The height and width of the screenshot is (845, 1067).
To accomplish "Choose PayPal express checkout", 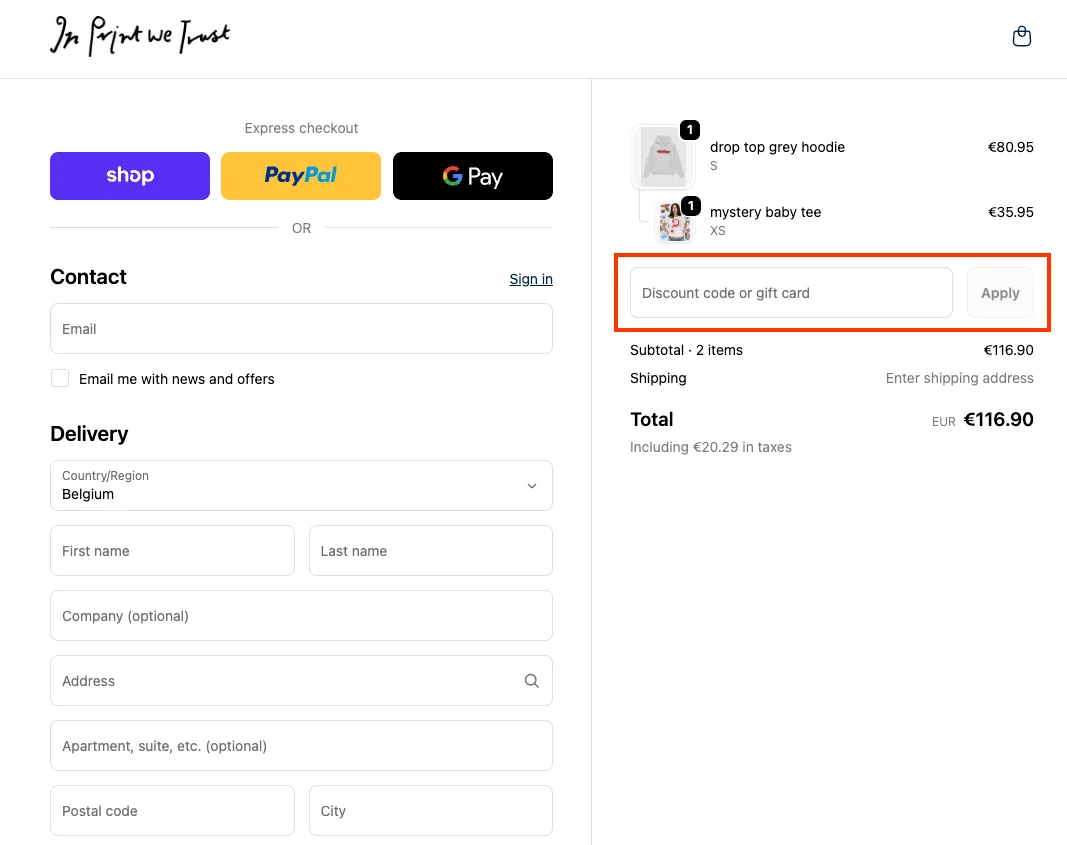I will [x=301, y=176].
